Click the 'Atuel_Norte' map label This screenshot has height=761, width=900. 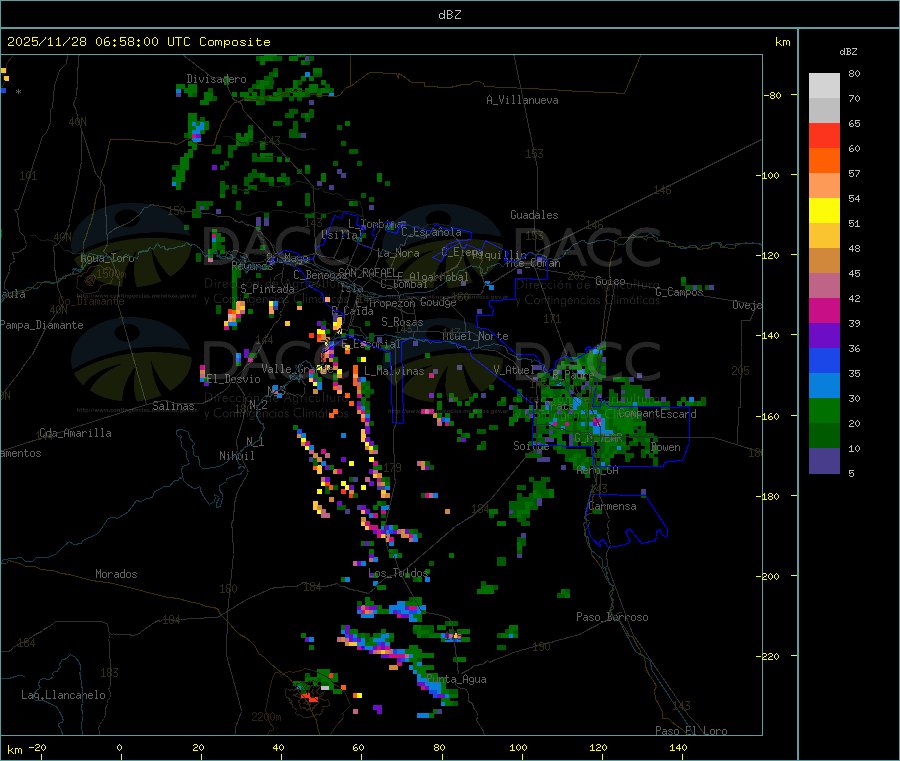point(475,336)
